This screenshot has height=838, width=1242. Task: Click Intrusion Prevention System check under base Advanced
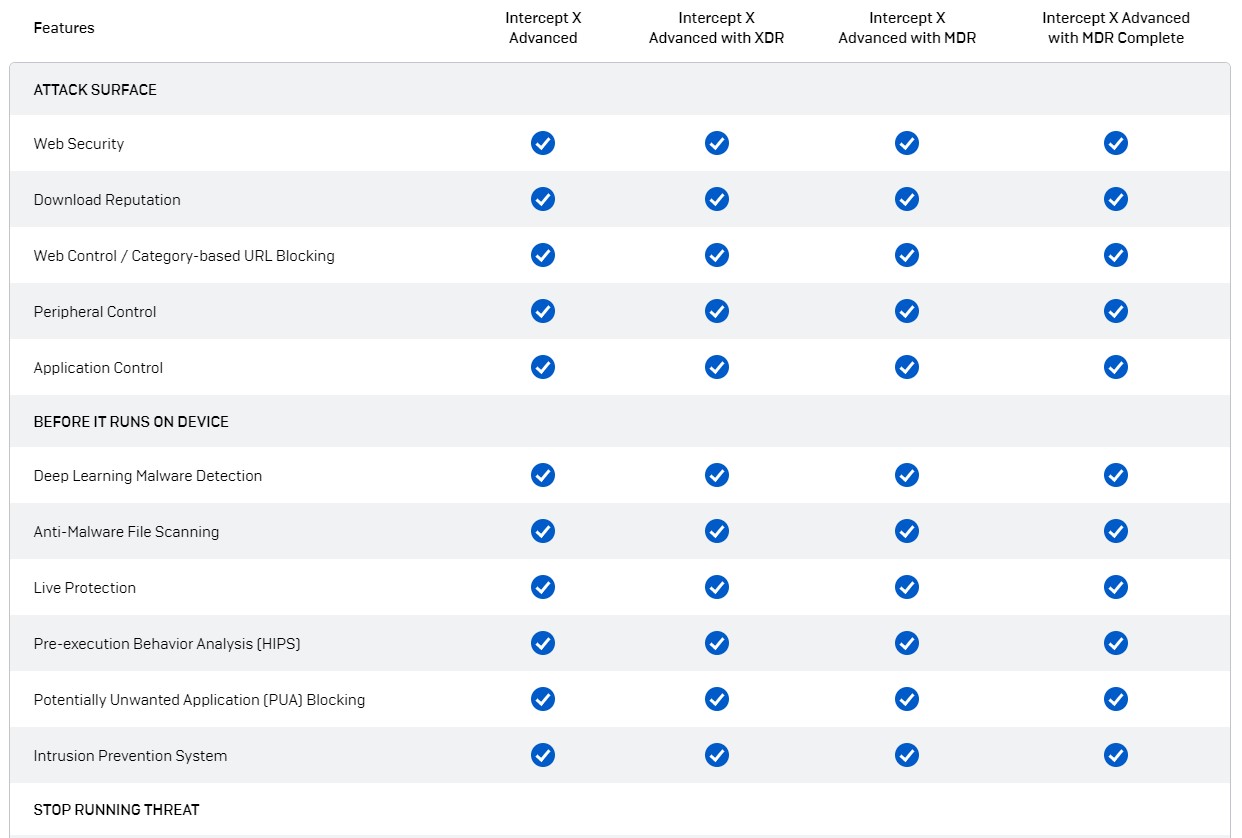pyautogui.click(x=543, y=755)
